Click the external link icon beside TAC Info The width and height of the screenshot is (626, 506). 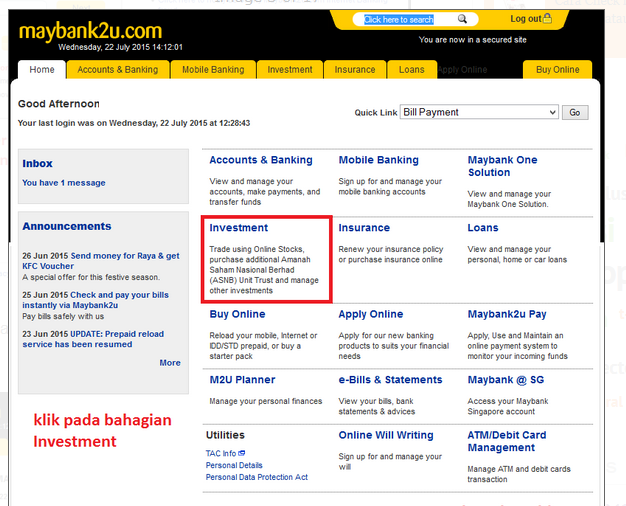click(242, 453)
